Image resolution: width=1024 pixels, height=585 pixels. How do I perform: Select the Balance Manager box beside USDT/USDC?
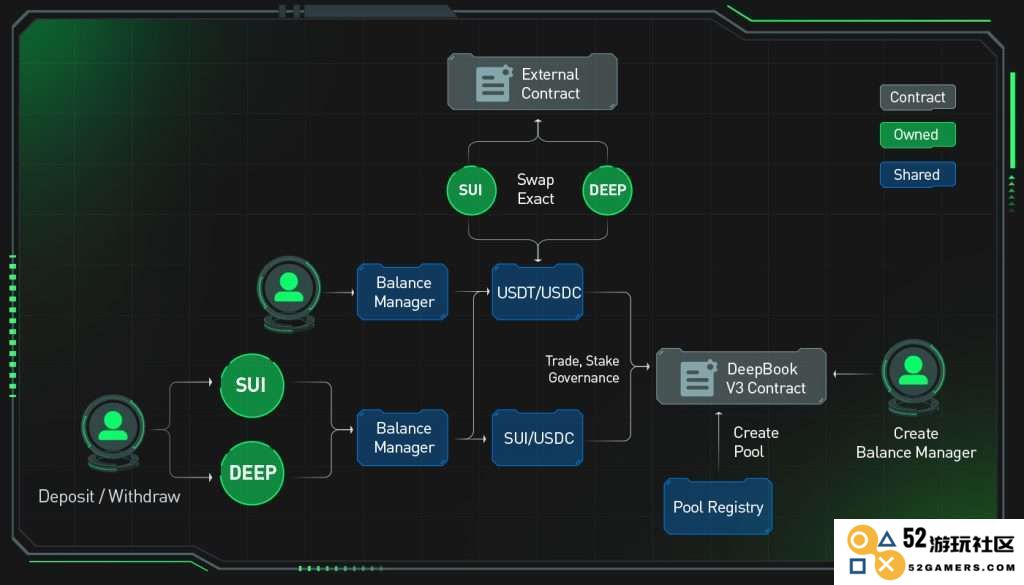(403, 292)
